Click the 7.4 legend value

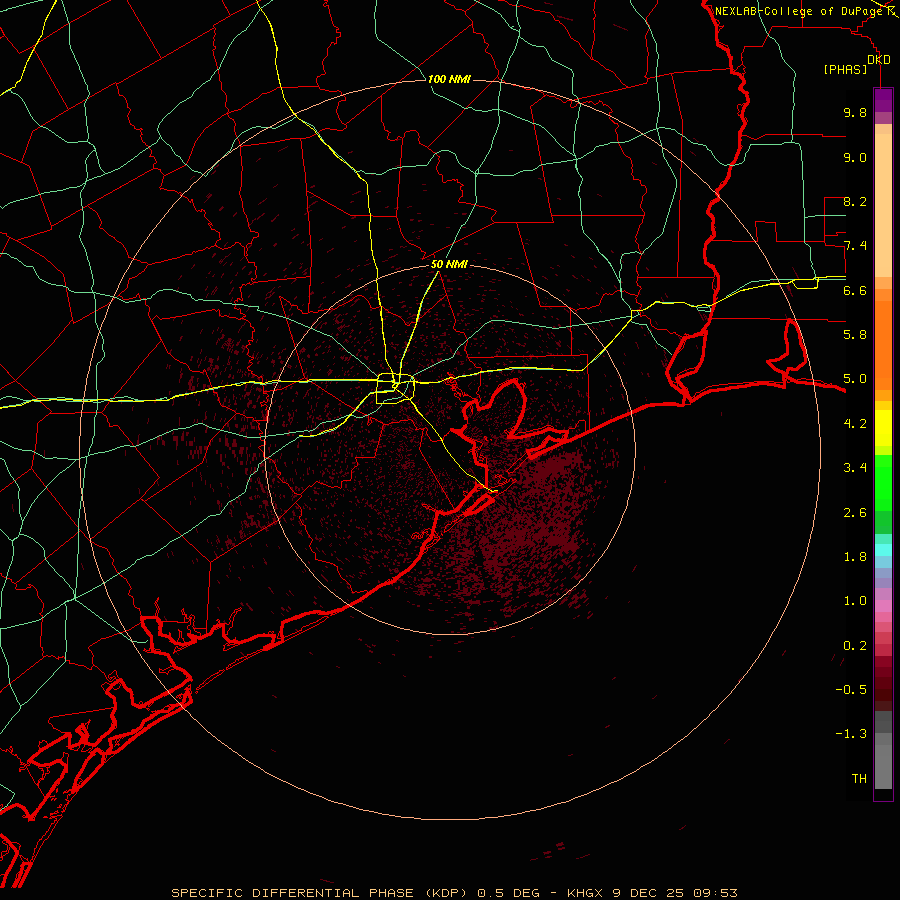click(x=855, y=246)
